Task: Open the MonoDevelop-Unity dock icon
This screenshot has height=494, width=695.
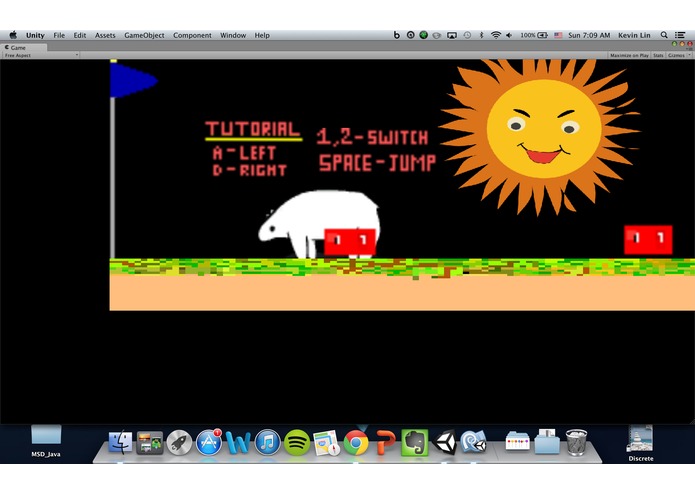Action: tap(473, 442)
